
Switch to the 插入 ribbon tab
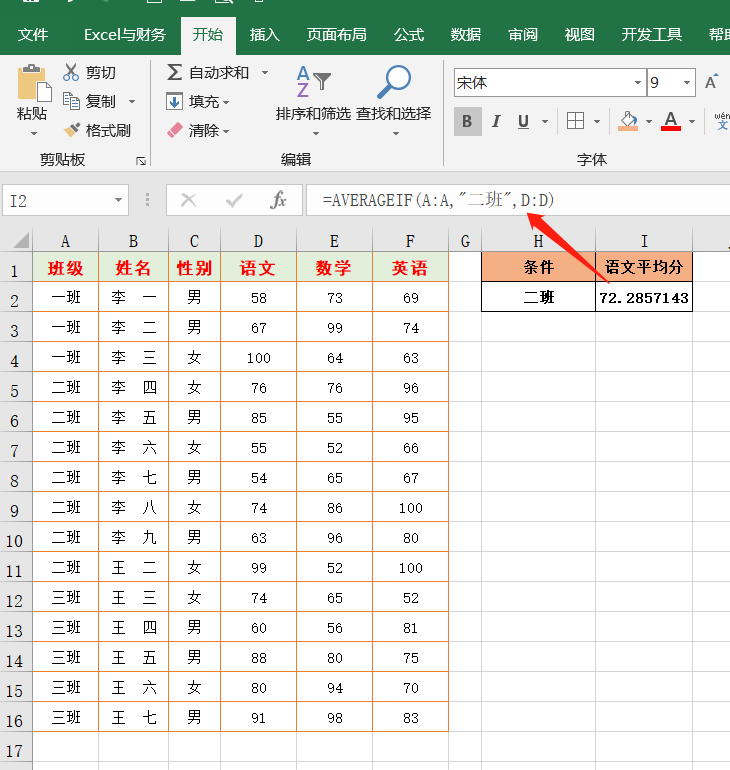tap(265, 35)
